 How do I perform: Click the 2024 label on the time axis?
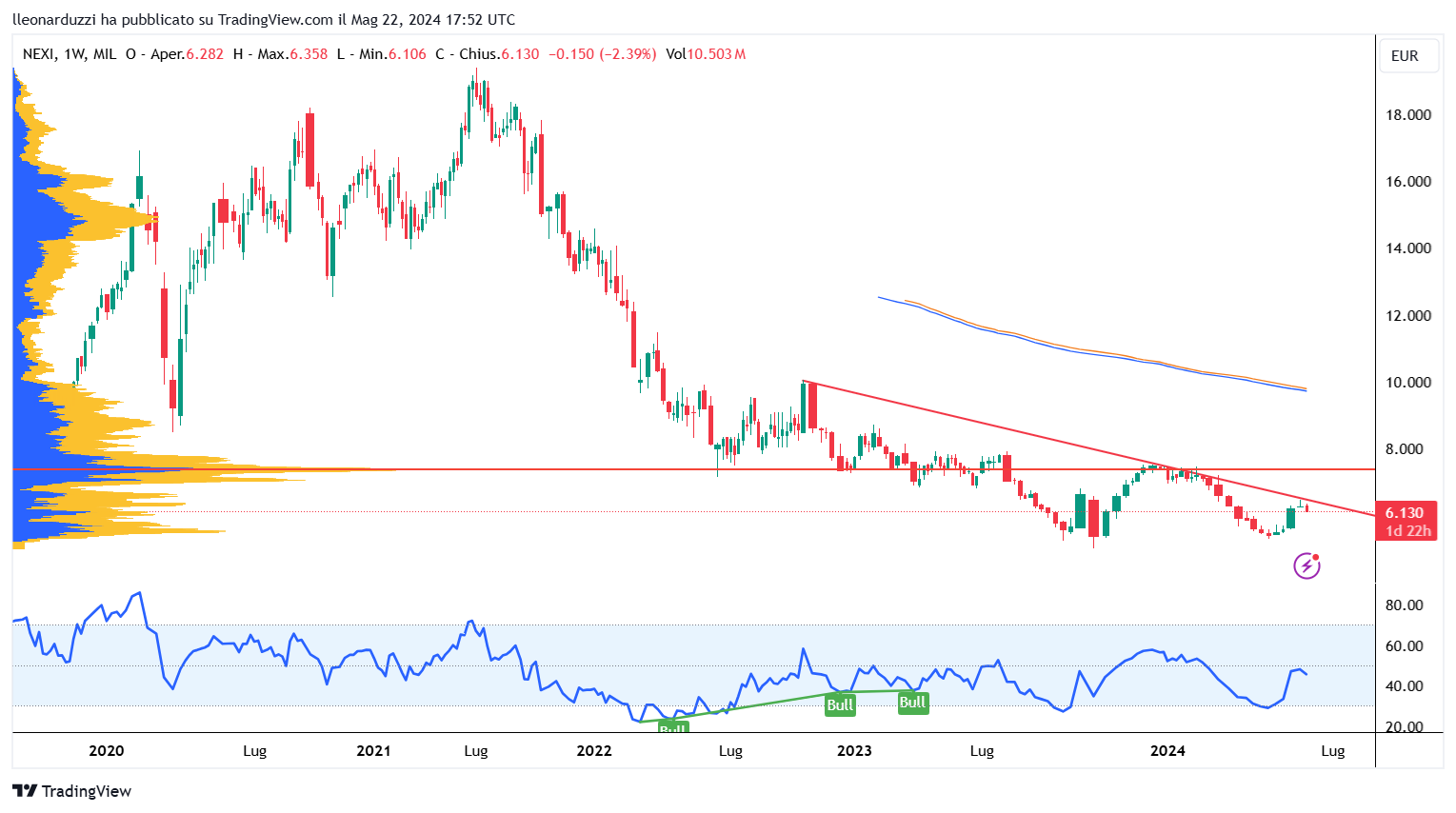(x=1167, y=751)
